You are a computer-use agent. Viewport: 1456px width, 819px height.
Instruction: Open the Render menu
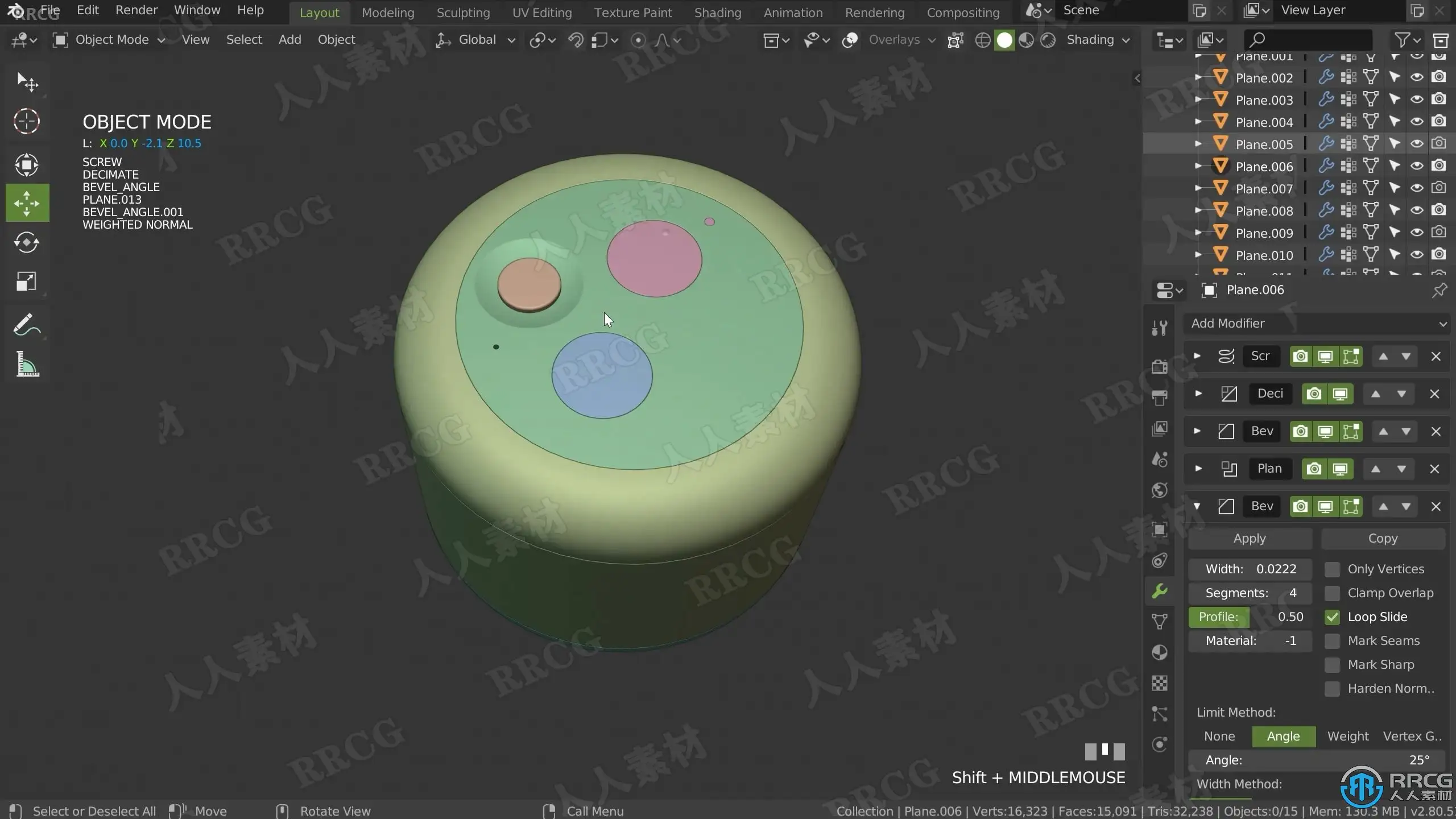coord(136,10)
